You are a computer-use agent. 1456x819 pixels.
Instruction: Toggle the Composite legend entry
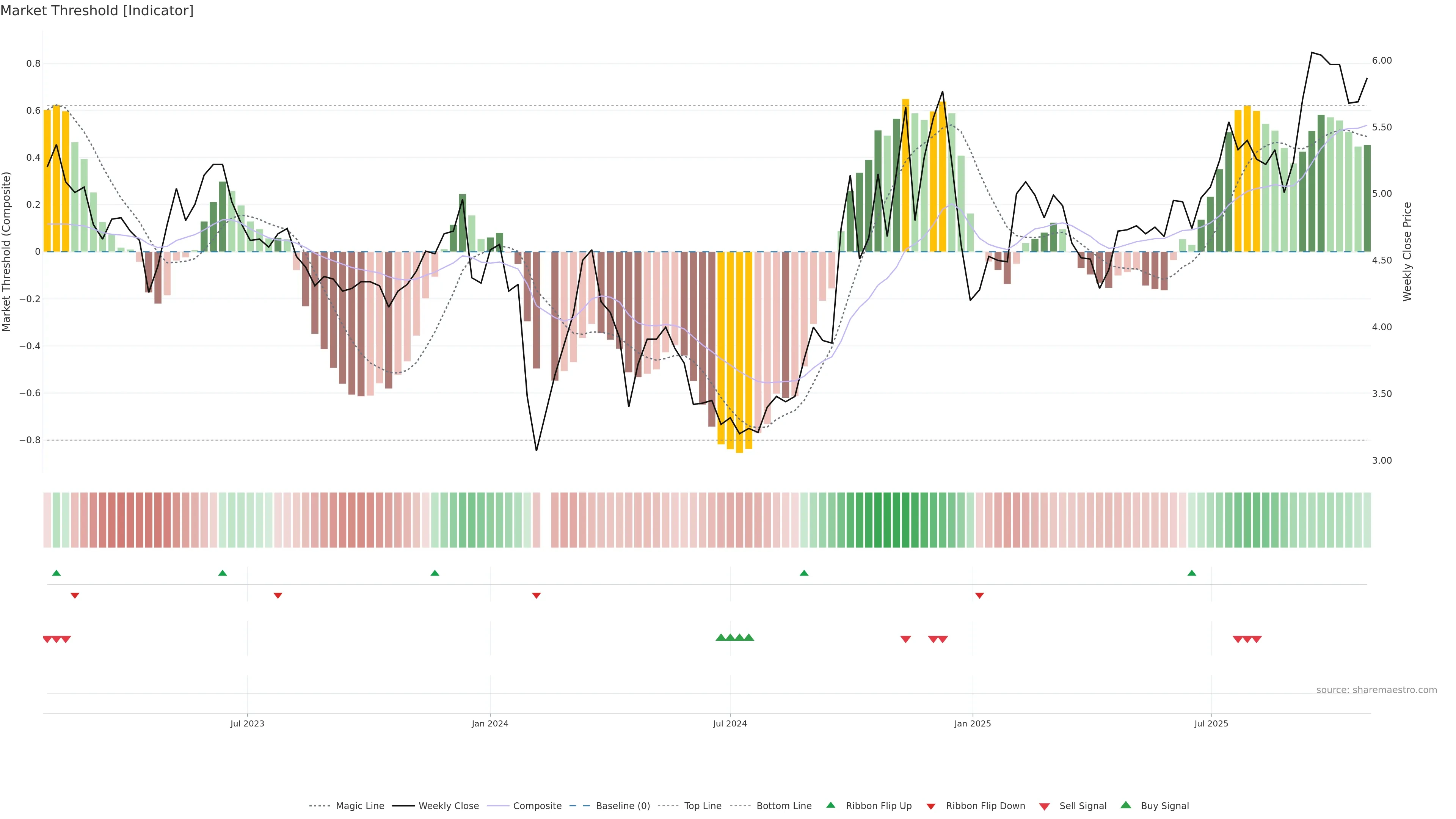click(537, 806)
